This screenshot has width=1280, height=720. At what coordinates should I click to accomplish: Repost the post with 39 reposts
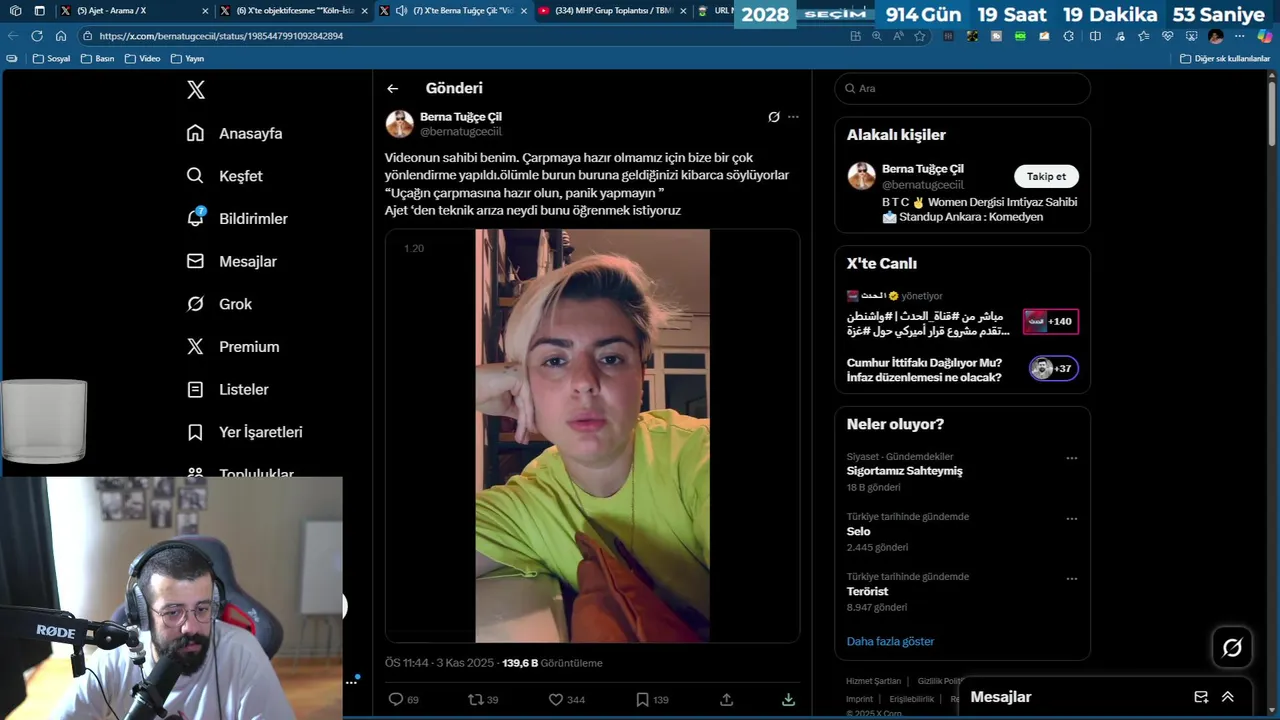(x=483, y=700)
